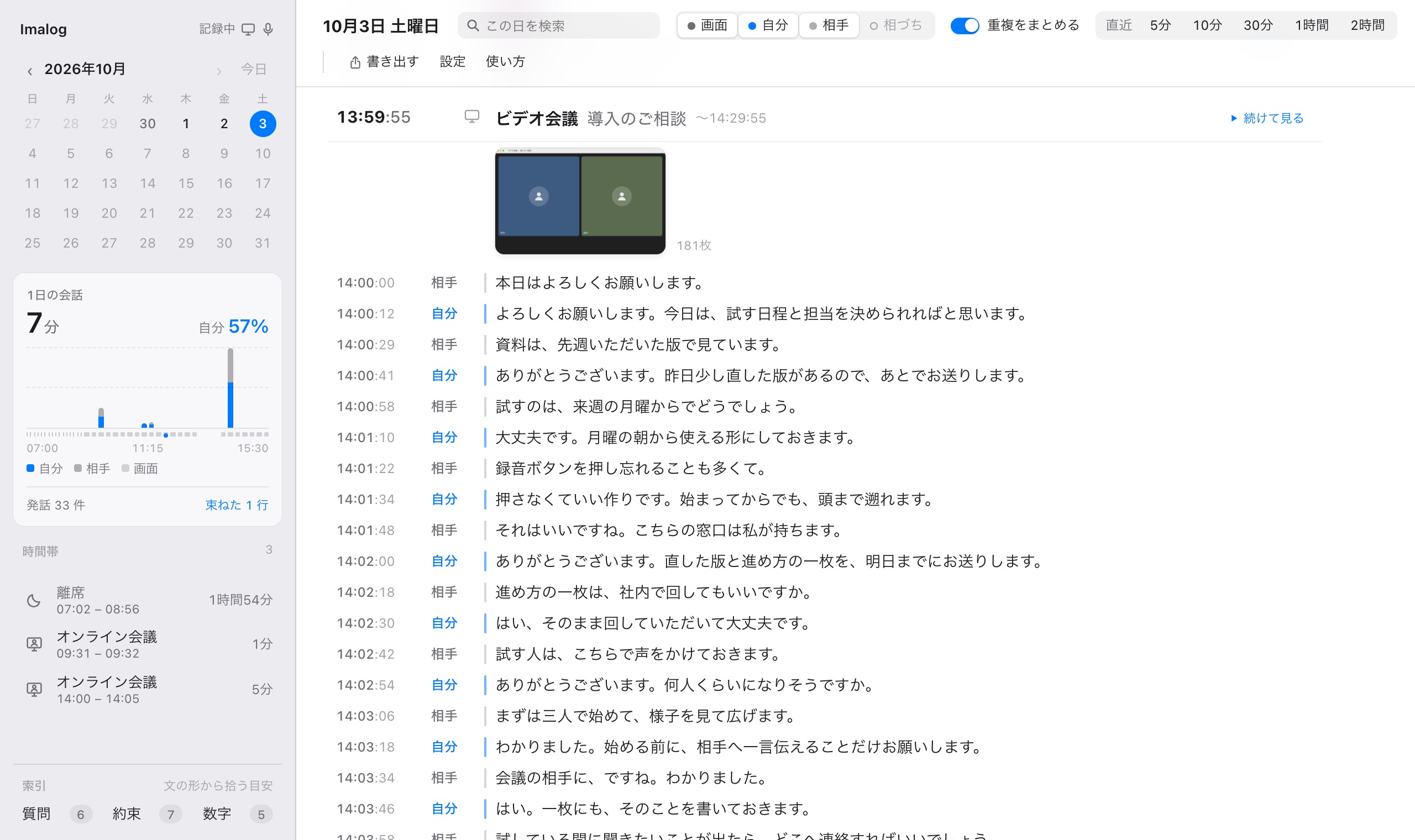
Task: Click the search magnifier icon
Action: 473,25
